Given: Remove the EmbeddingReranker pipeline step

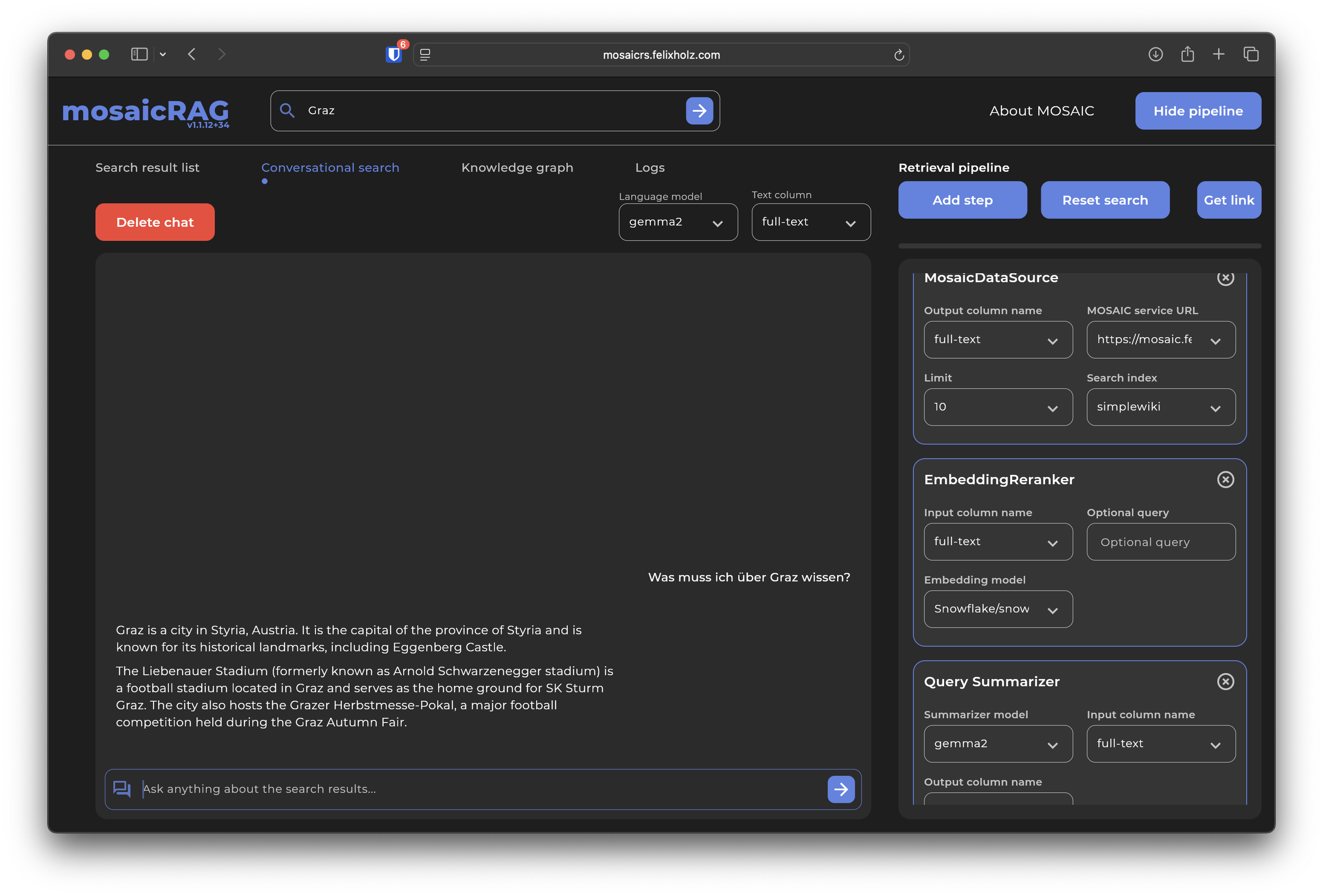Looking at the screenshot, I should [x=1225, y=479].
